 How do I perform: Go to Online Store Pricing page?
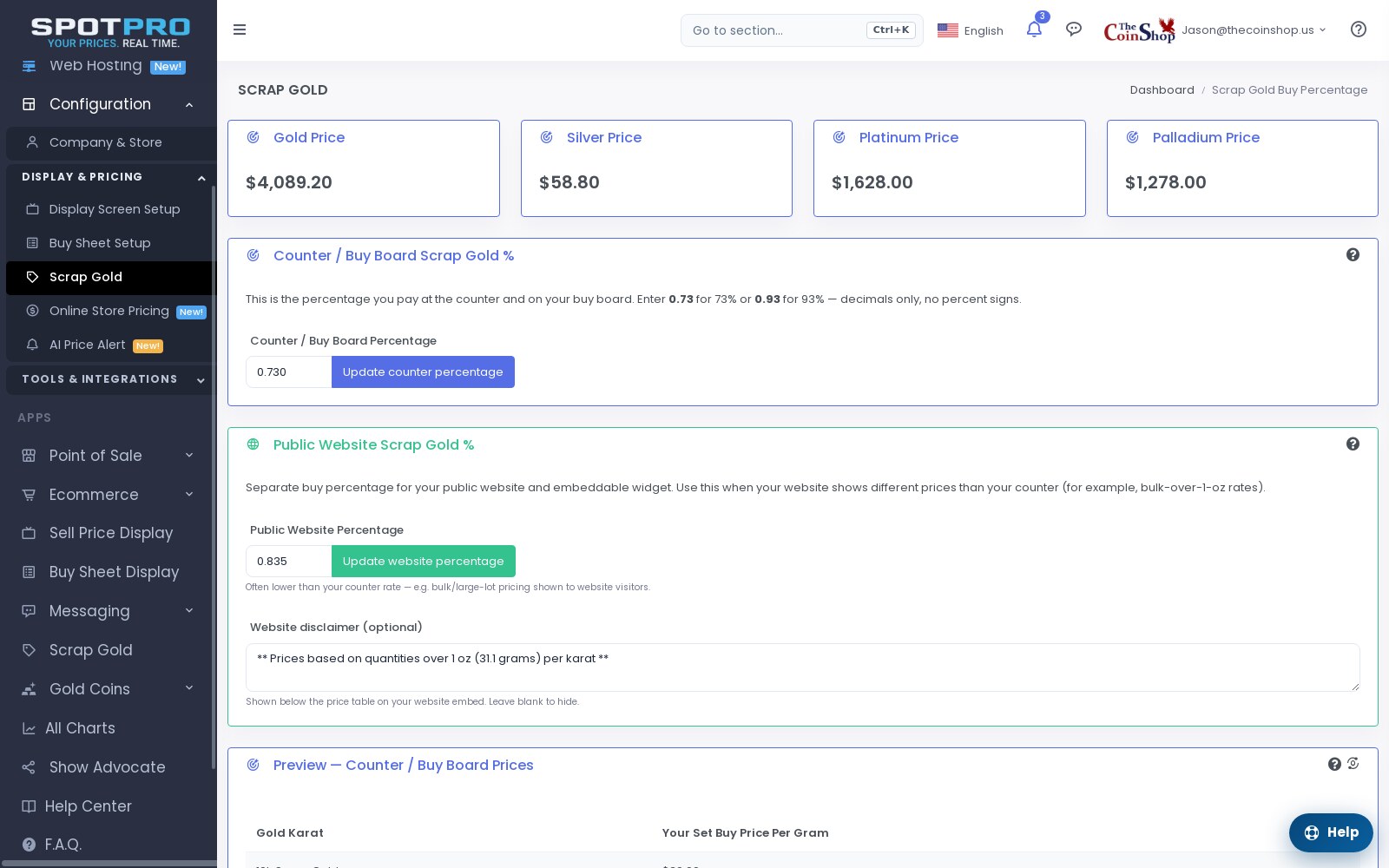pos(109,311)
